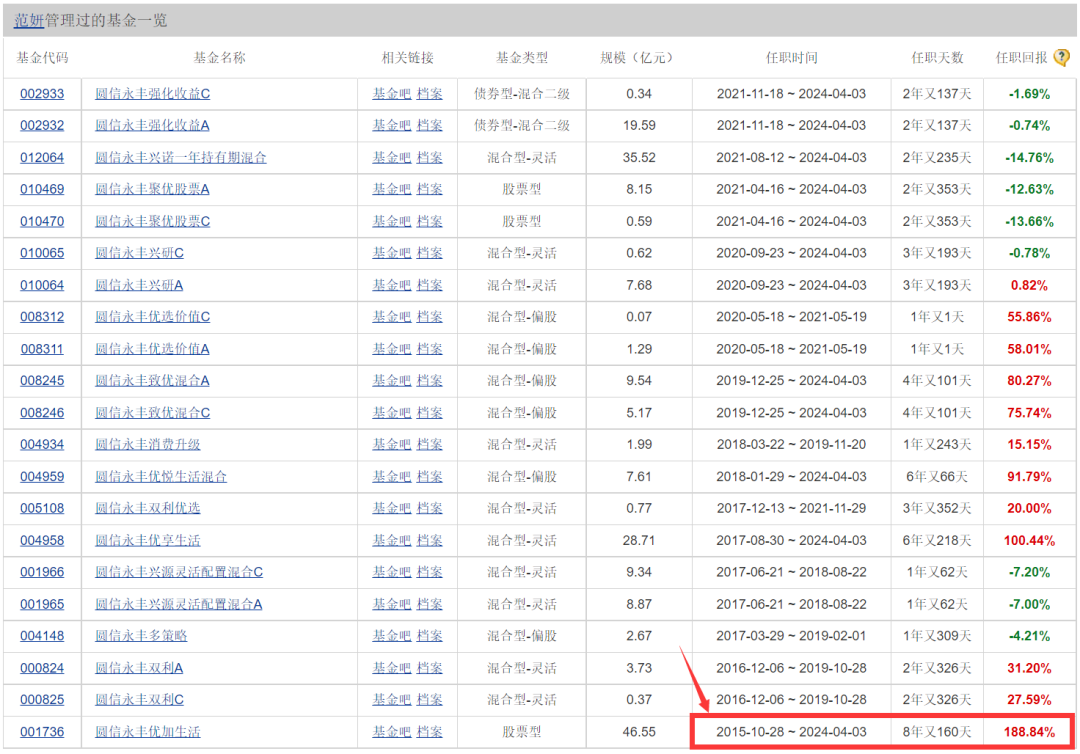
Task: Open fund code 001965 link
Action: click(42, 605)
